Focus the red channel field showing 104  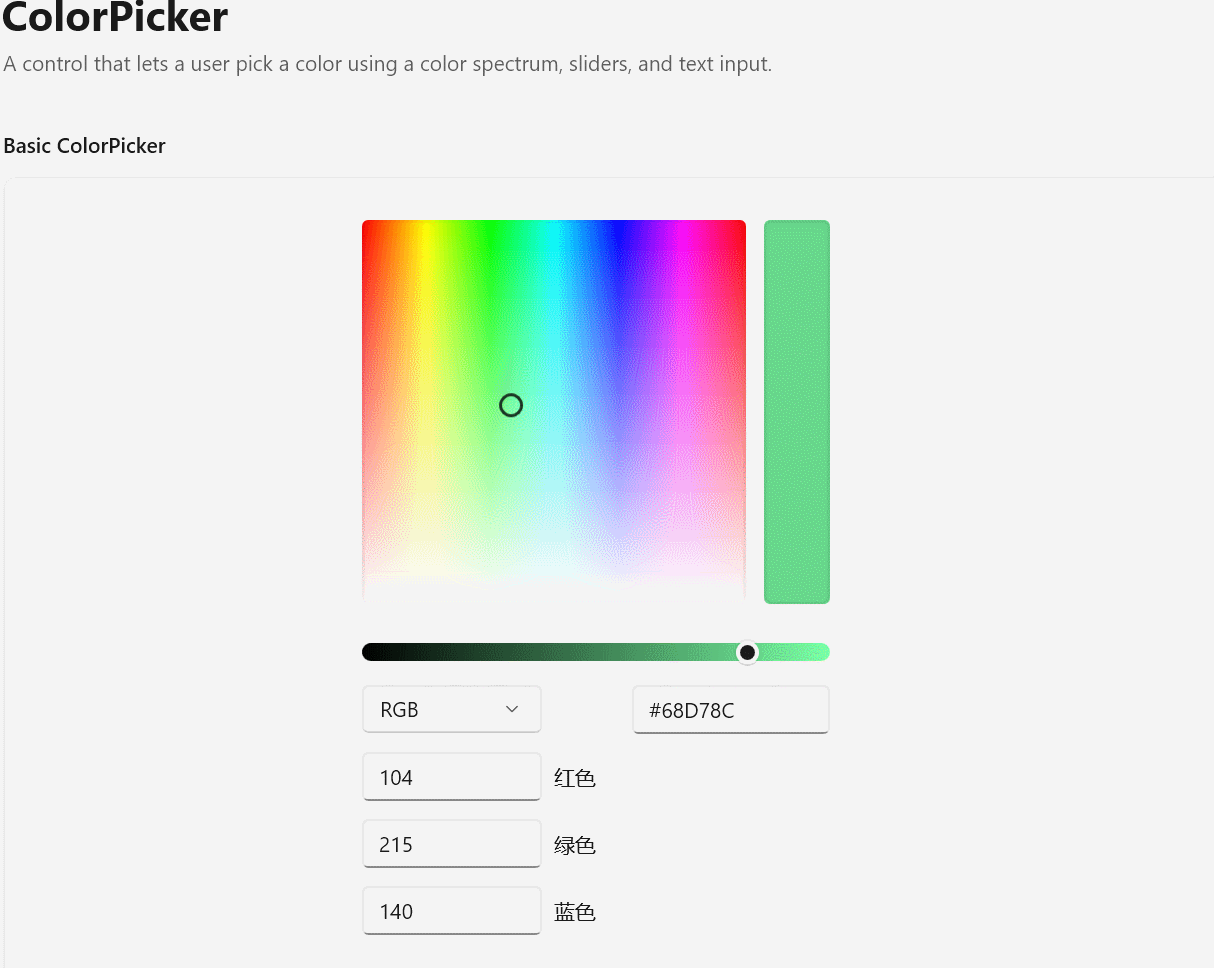coord(451,777)
